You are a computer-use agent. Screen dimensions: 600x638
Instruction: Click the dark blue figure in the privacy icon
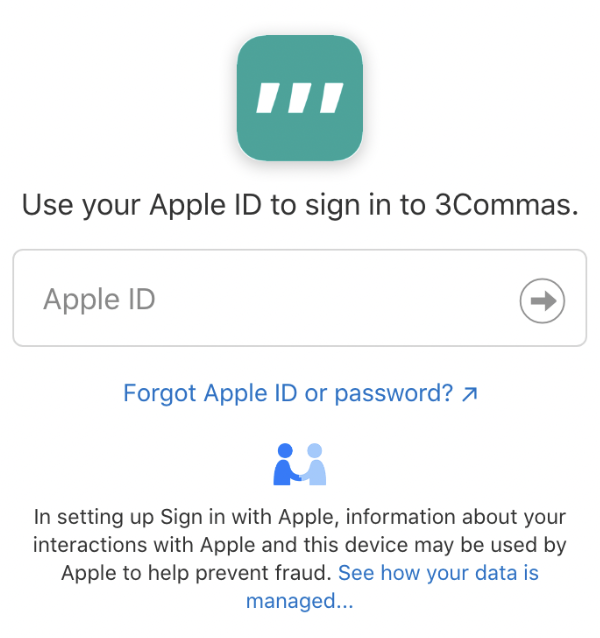pos(286,464)
